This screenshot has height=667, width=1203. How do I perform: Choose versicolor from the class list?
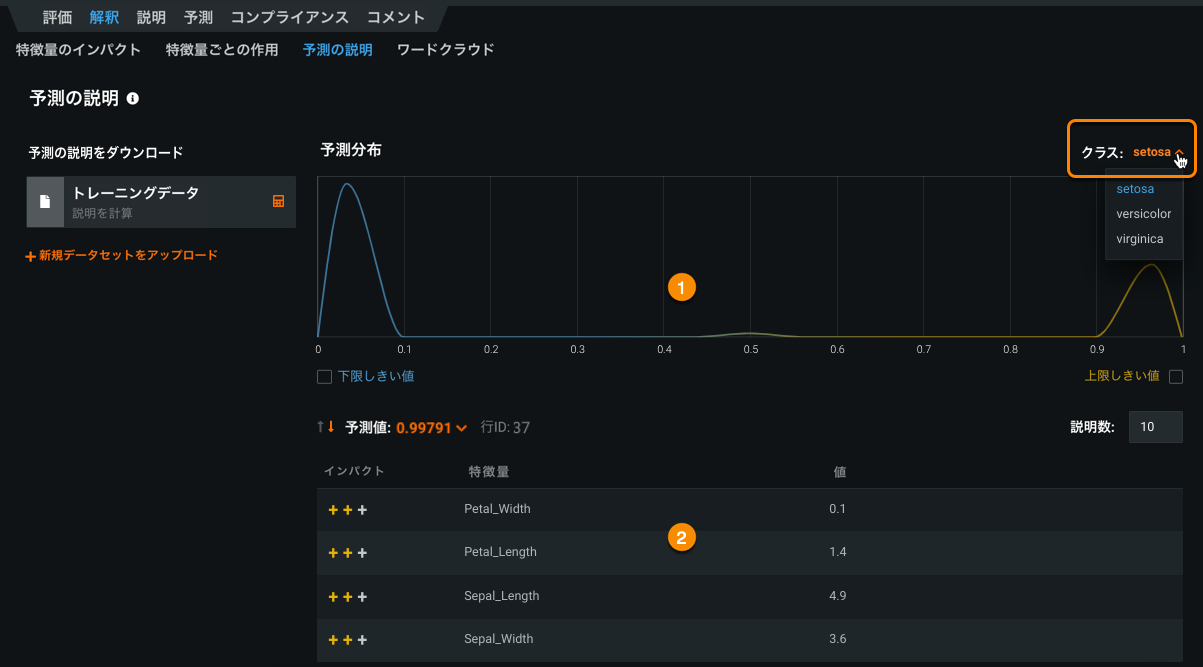[x=1143, y=214]
